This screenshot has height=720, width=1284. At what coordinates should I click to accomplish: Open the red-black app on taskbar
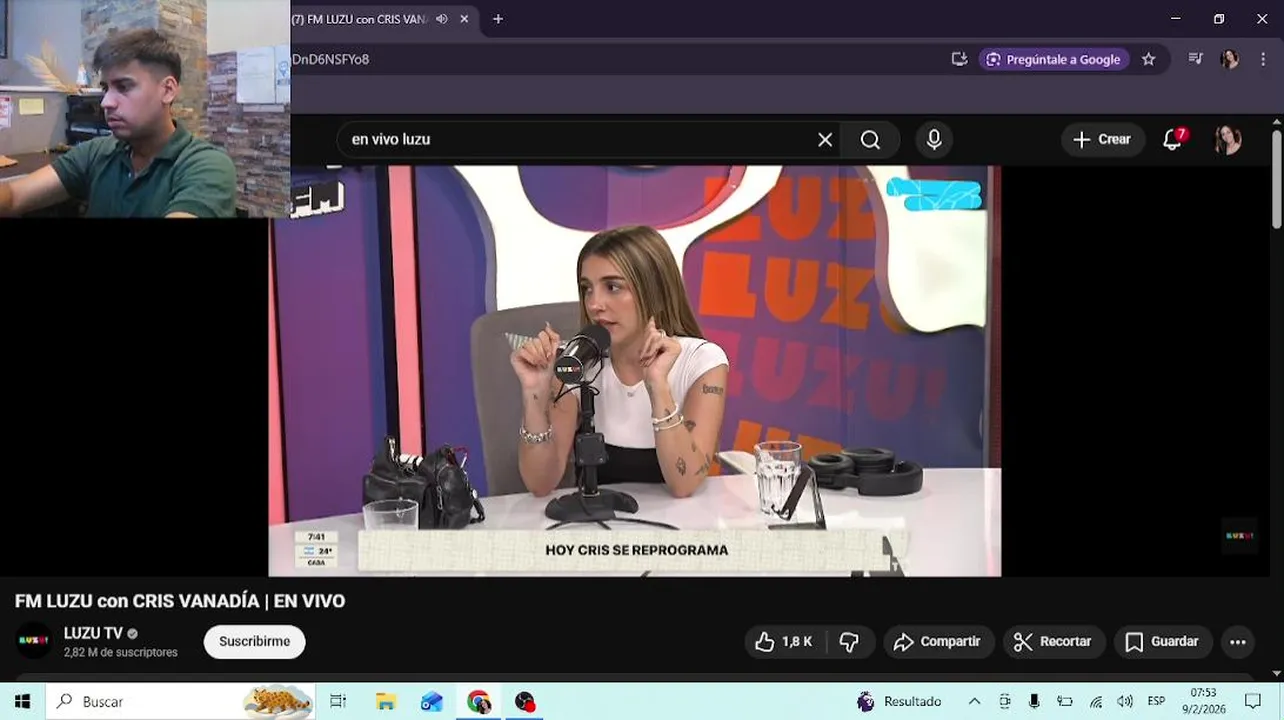tap(525, 701)
